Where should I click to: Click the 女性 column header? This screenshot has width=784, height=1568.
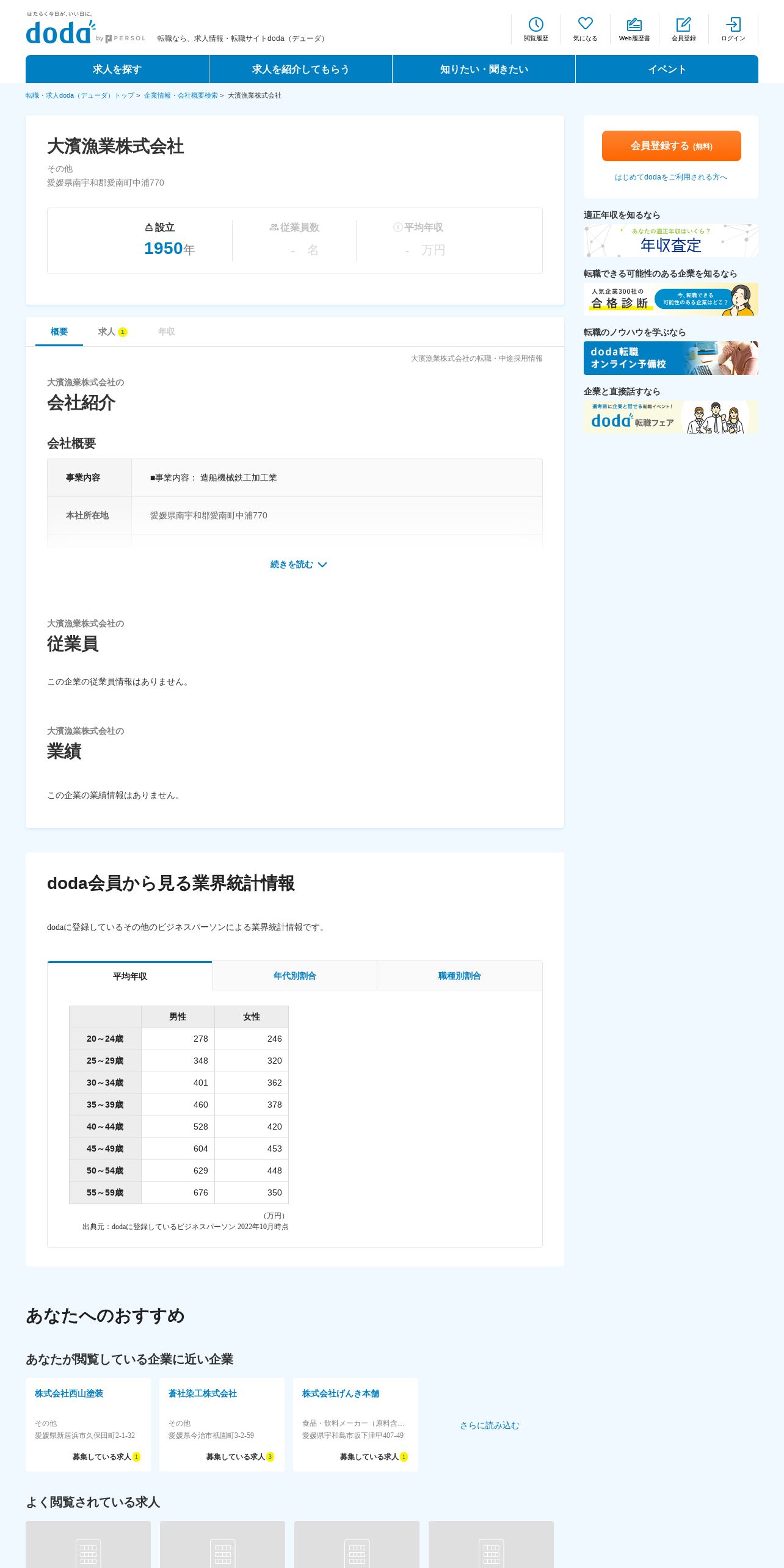[252, 1017]
